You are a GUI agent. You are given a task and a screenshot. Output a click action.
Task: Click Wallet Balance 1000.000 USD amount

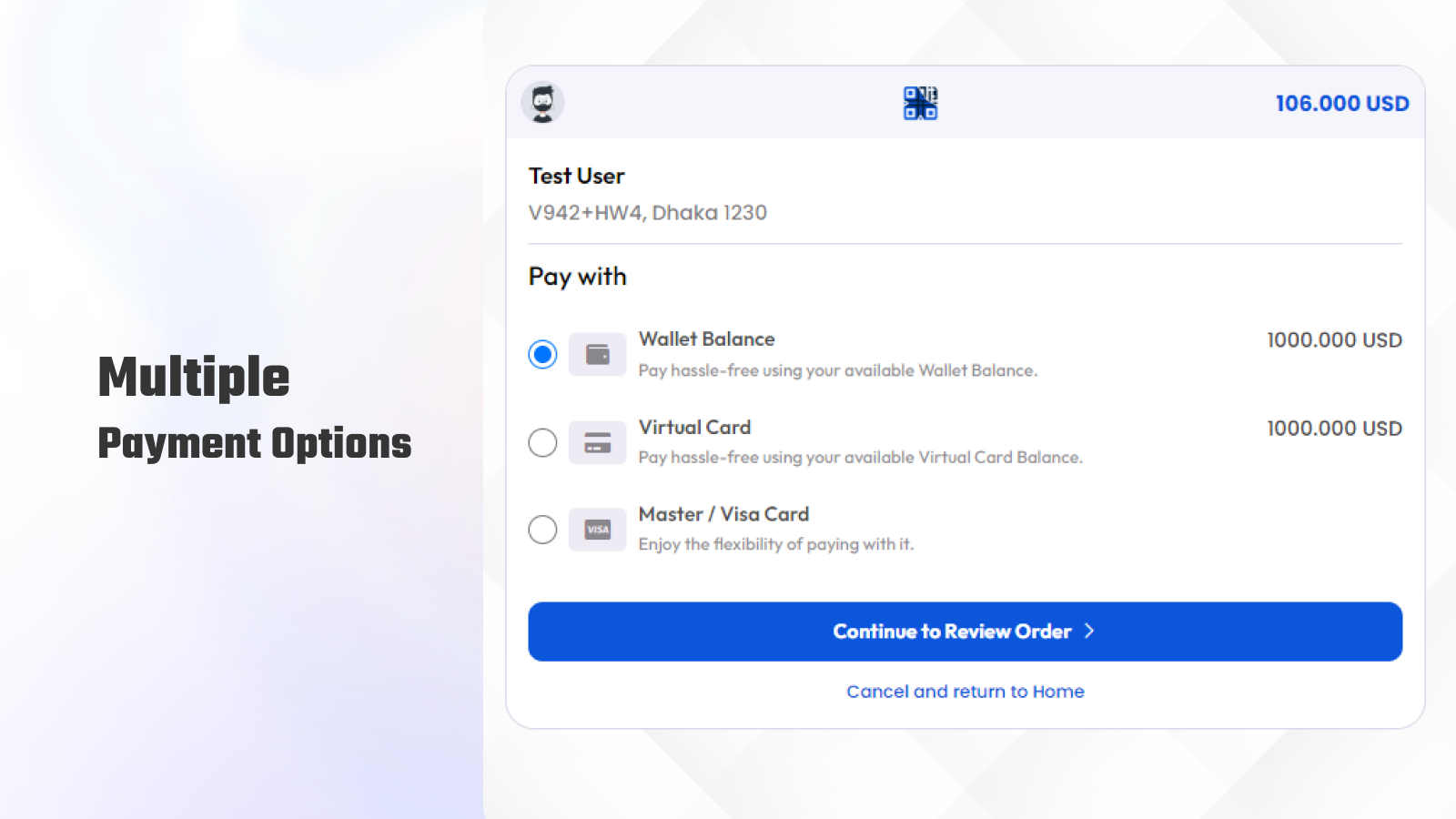tap(1334, 339)
